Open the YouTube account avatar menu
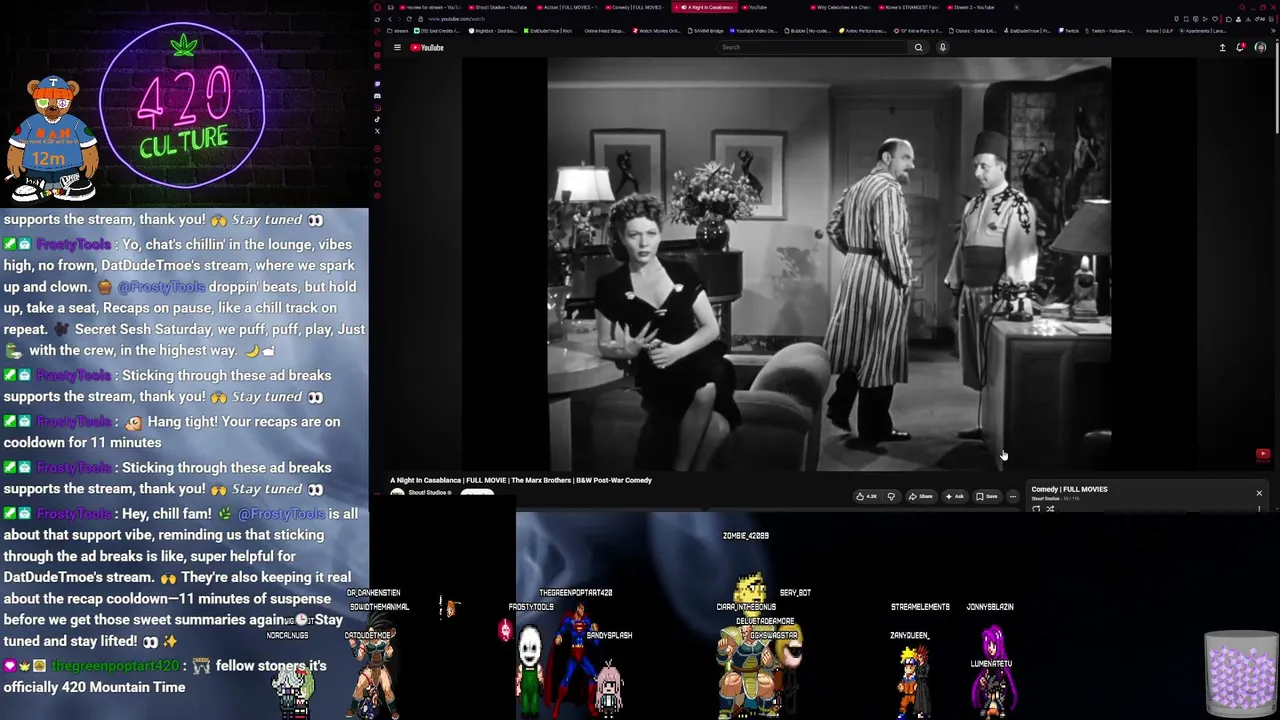 pos(1260,47)
